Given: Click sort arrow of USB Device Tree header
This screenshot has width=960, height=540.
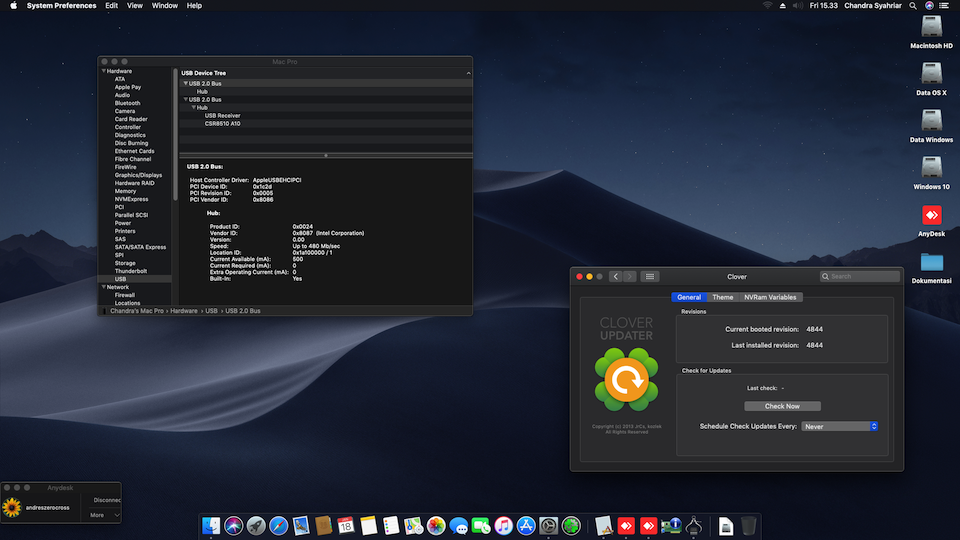Looking at the screenshot, I should point(468,73).
